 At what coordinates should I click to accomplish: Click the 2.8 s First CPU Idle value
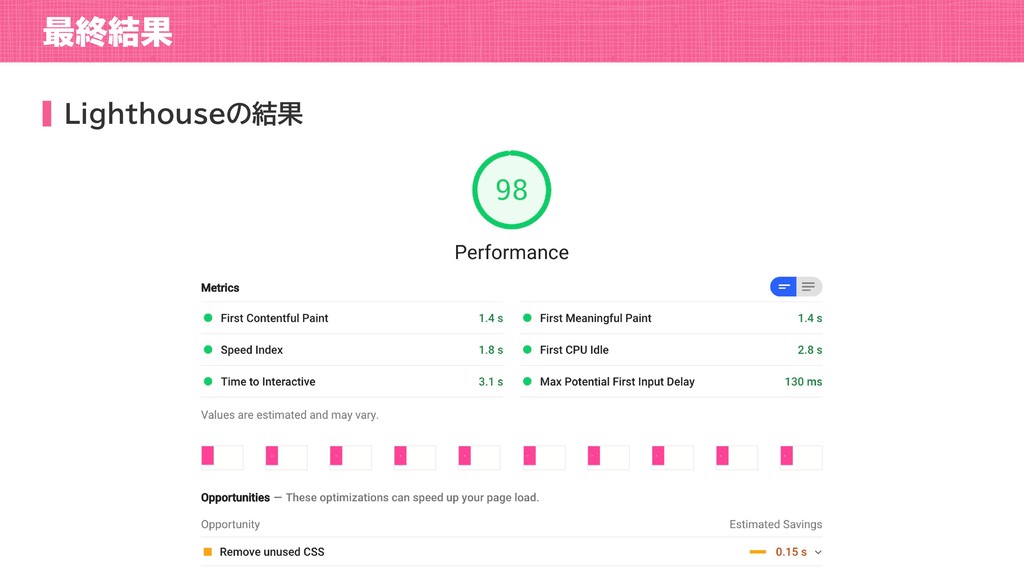pos(810,350)
